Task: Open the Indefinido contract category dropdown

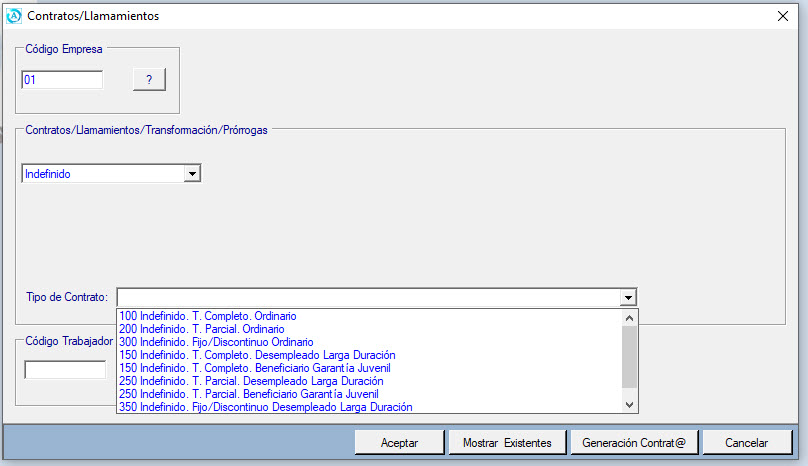Action: [x=192, y=174]
